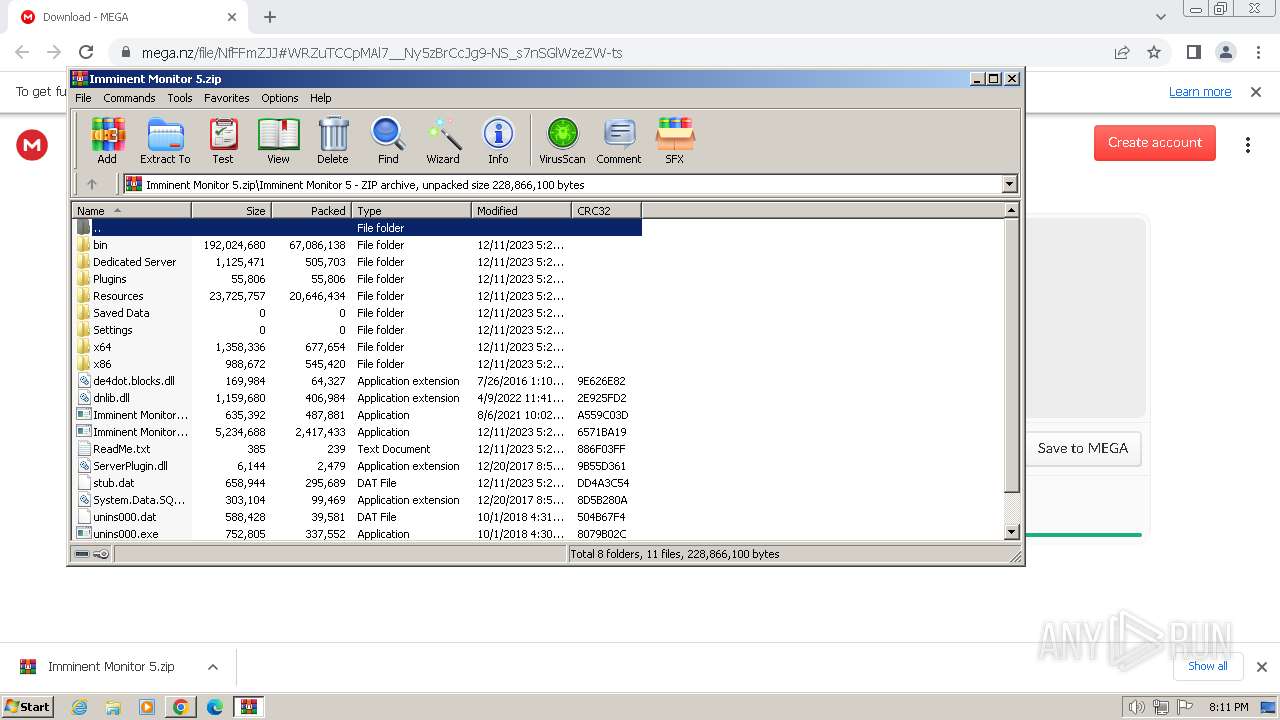Follow the Learn more link

1200,92
